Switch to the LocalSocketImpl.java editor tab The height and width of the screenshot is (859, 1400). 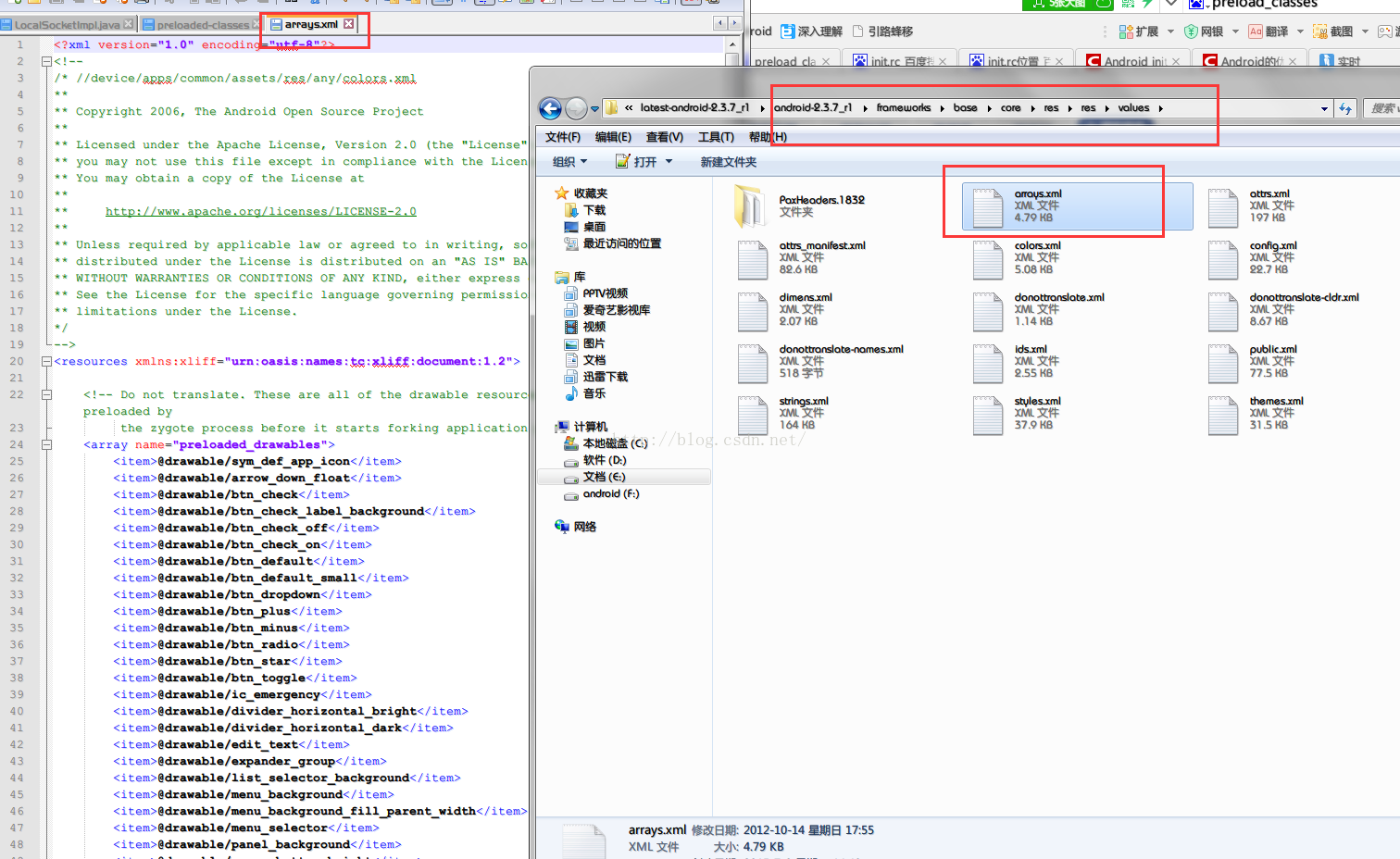pos(67,24)
